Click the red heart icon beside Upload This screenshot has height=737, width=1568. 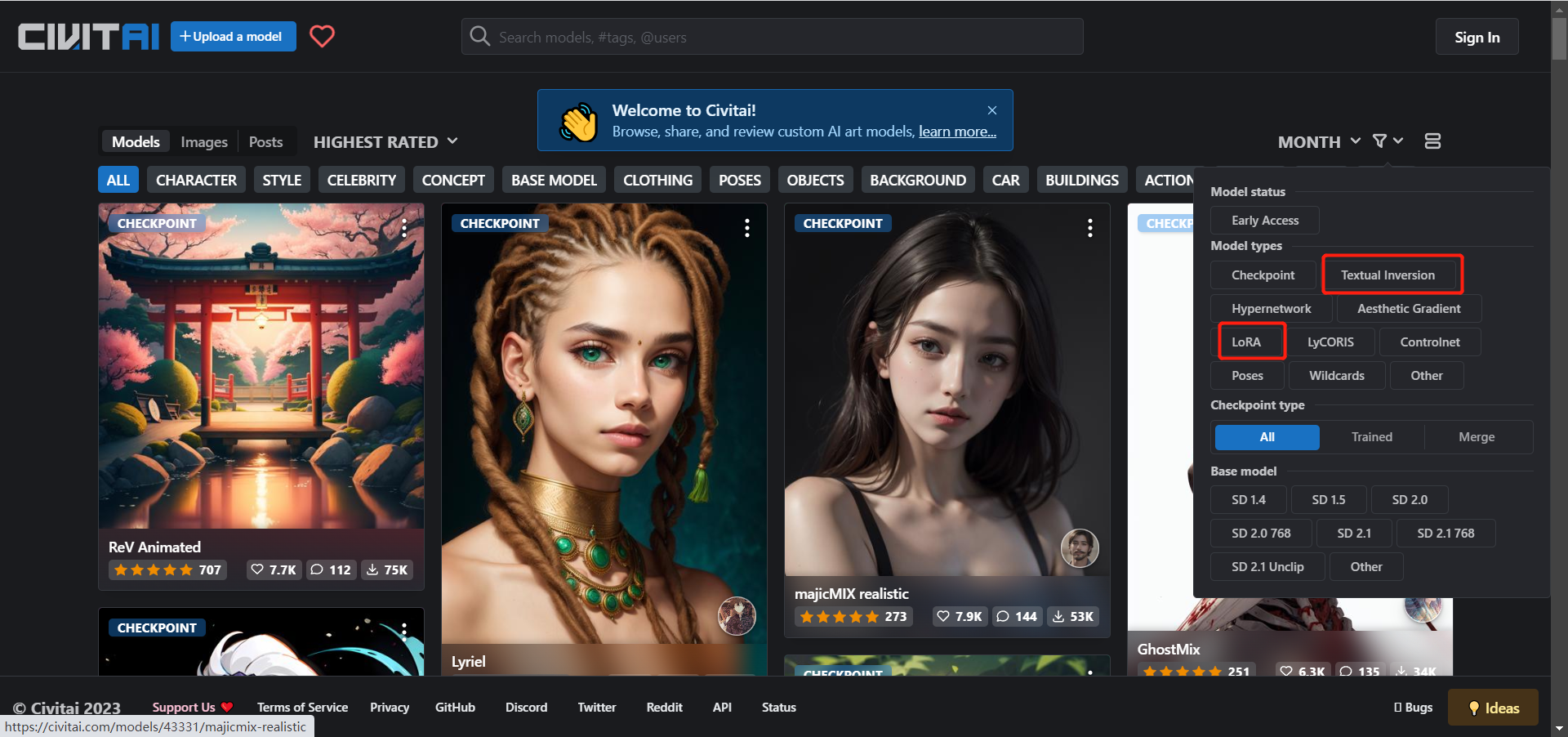[322, 36]
